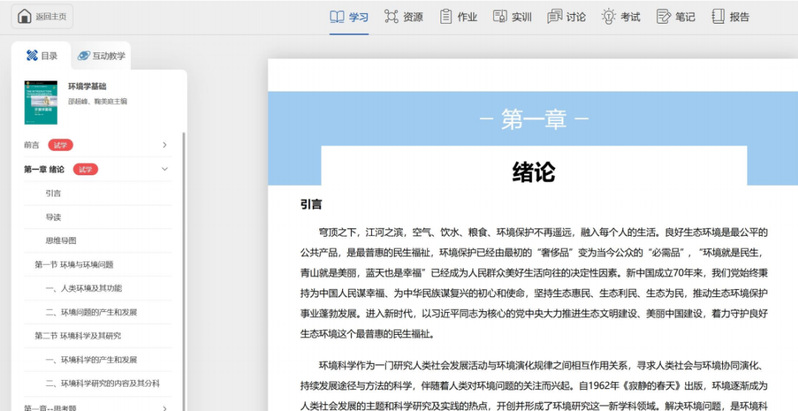798x411 pixels.
Task: Click the planet icon on 互动教学 tab
Action: click(x=83, y=56)
